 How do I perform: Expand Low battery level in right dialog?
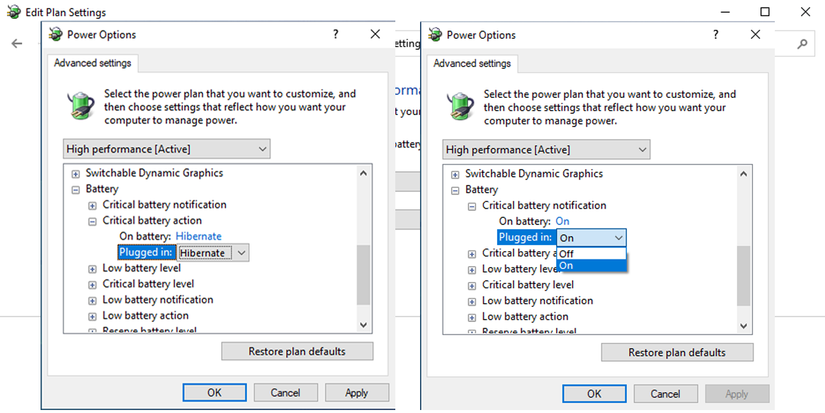pyautogui.click(x=472, y=270)
